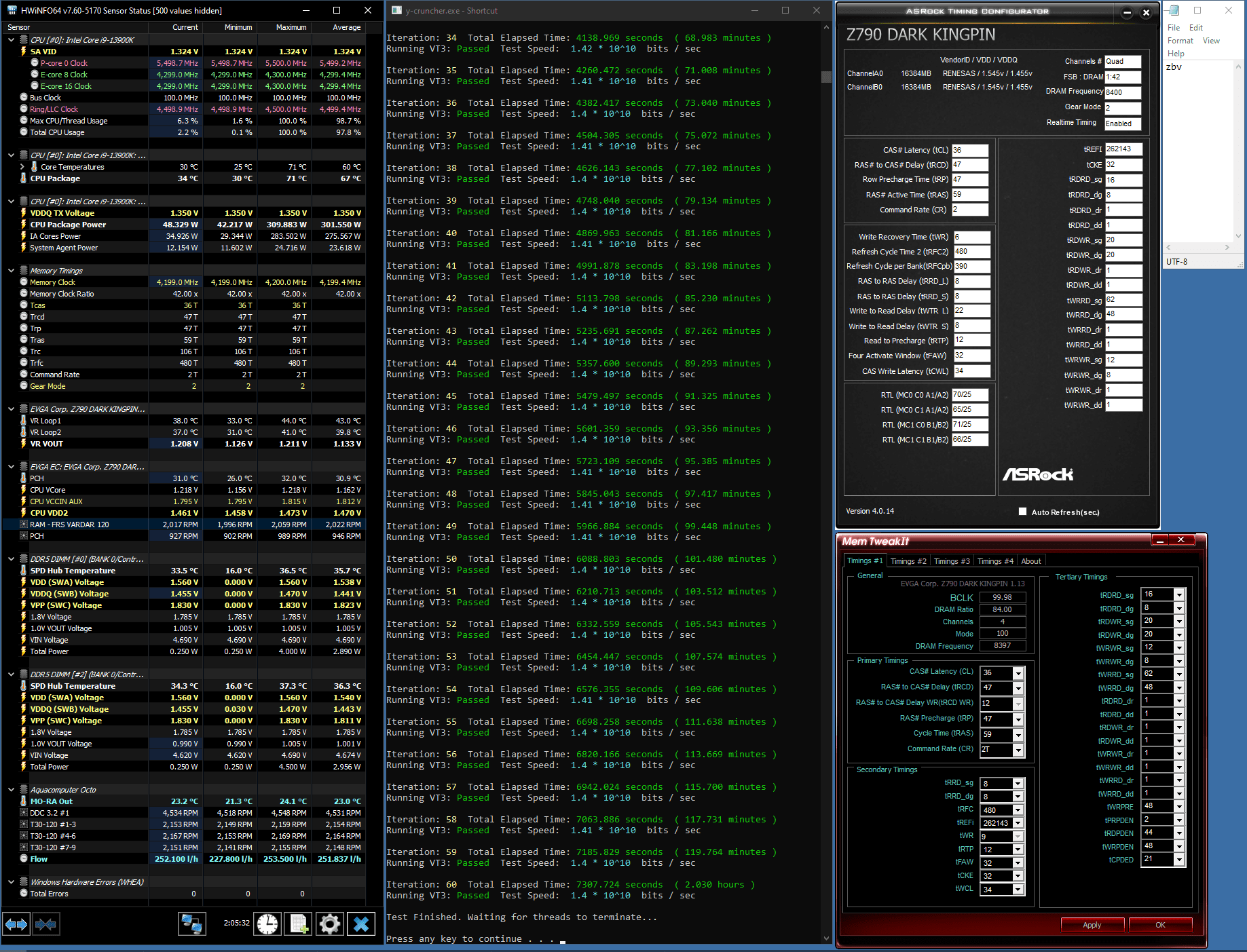This screenshot has height=952, width=1247.
Task: Open the tREFI dropdown in MemTweakIt
Action: pos(1018,823)
